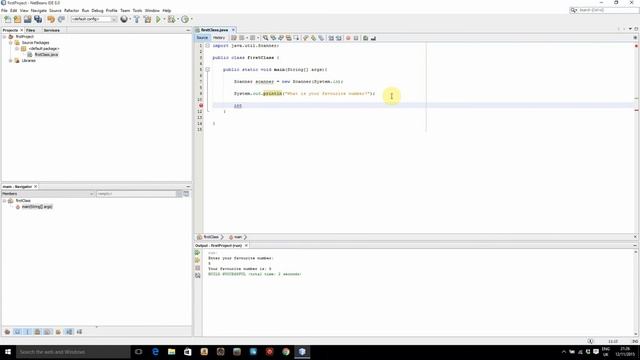Click the Build Project hammer icon
This screenshot has height=360, width=640.
point(137,19)
